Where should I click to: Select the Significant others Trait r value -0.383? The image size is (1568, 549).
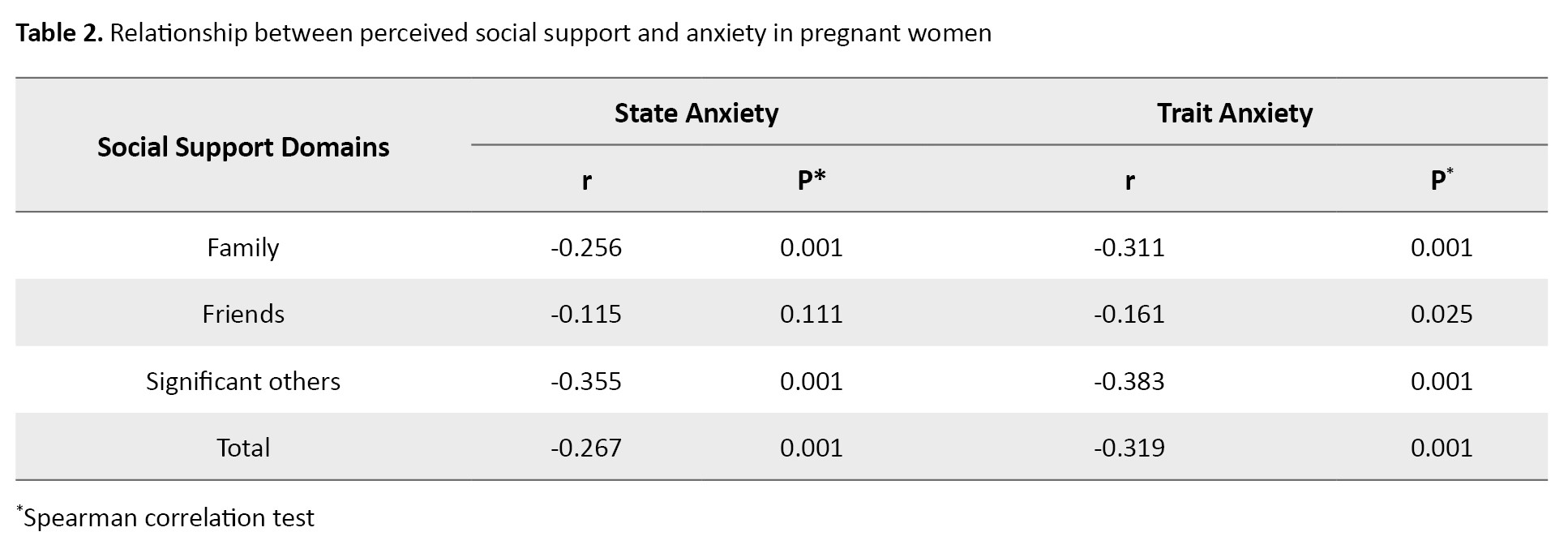click(1129, 381)
